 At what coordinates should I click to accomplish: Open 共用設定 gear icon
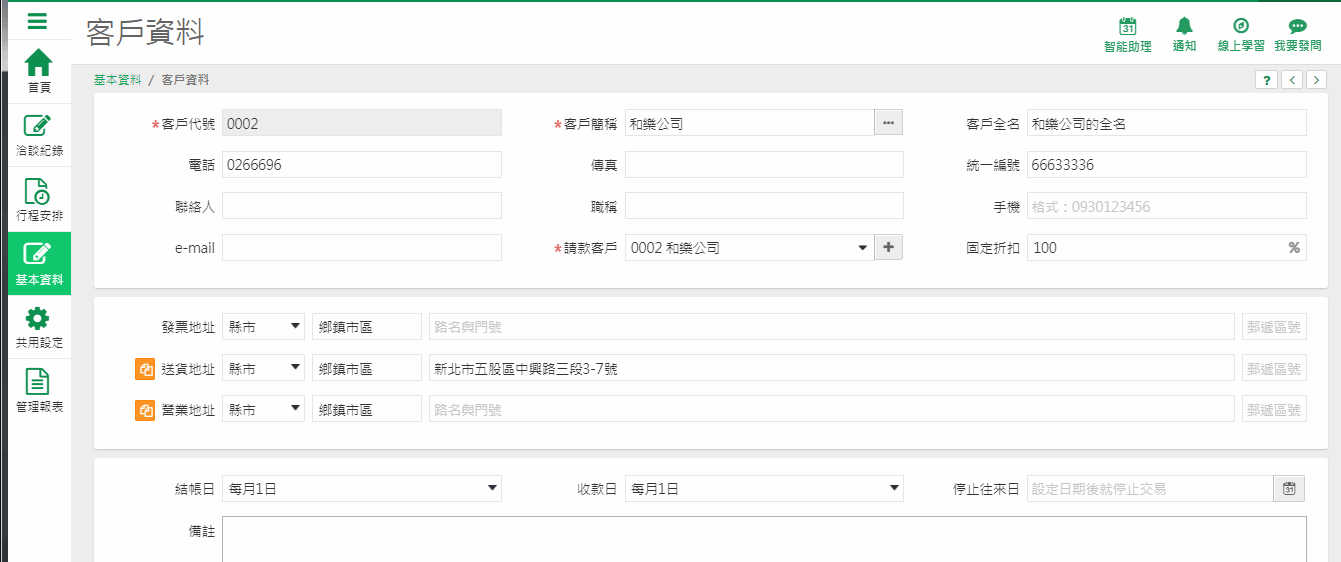[38, 327]
